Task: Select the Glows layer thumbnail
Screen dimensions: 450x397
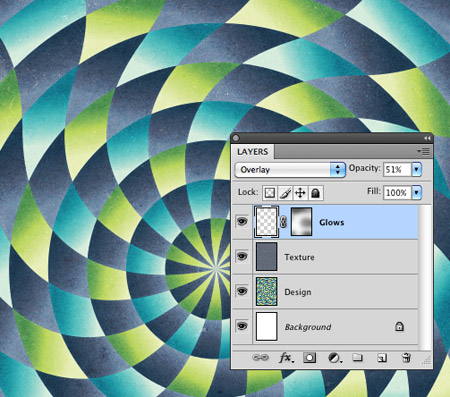Action: point(266,222)
